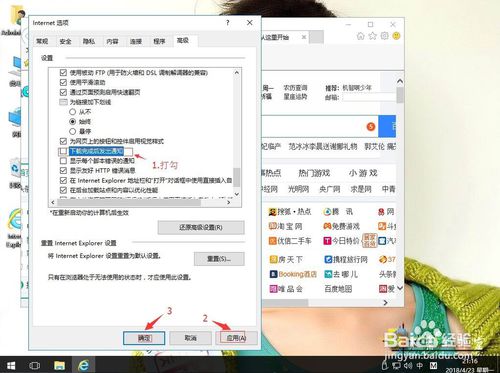Click settings list scroll-down arrow
Screen dimensions: 500x373
click(x=237, y=194)
